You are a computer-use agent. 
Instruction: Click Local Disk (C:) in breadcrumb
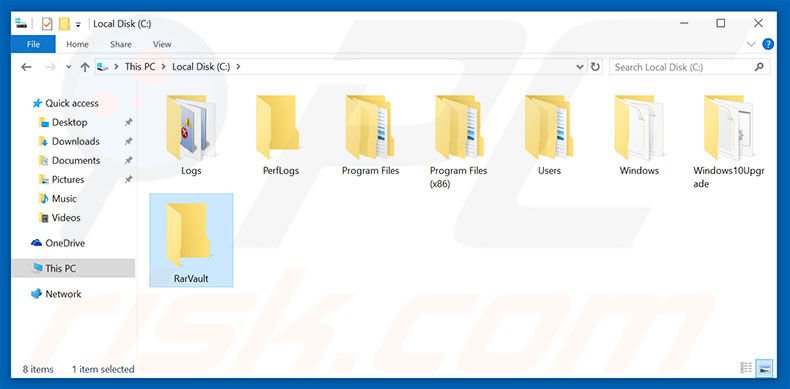coord(201,67)
